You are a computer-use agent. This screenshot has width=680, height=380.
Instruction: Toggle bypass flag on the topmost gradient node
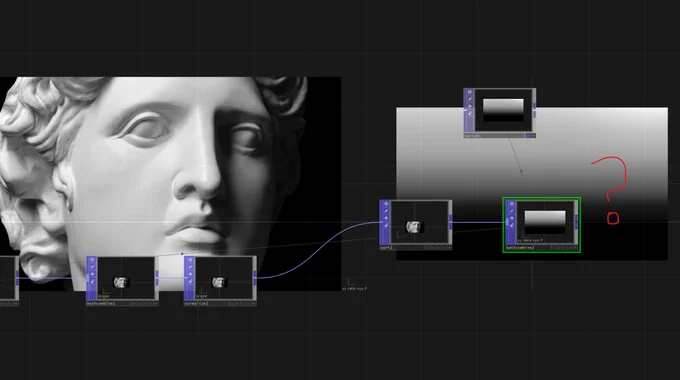(x=470, y=106)
